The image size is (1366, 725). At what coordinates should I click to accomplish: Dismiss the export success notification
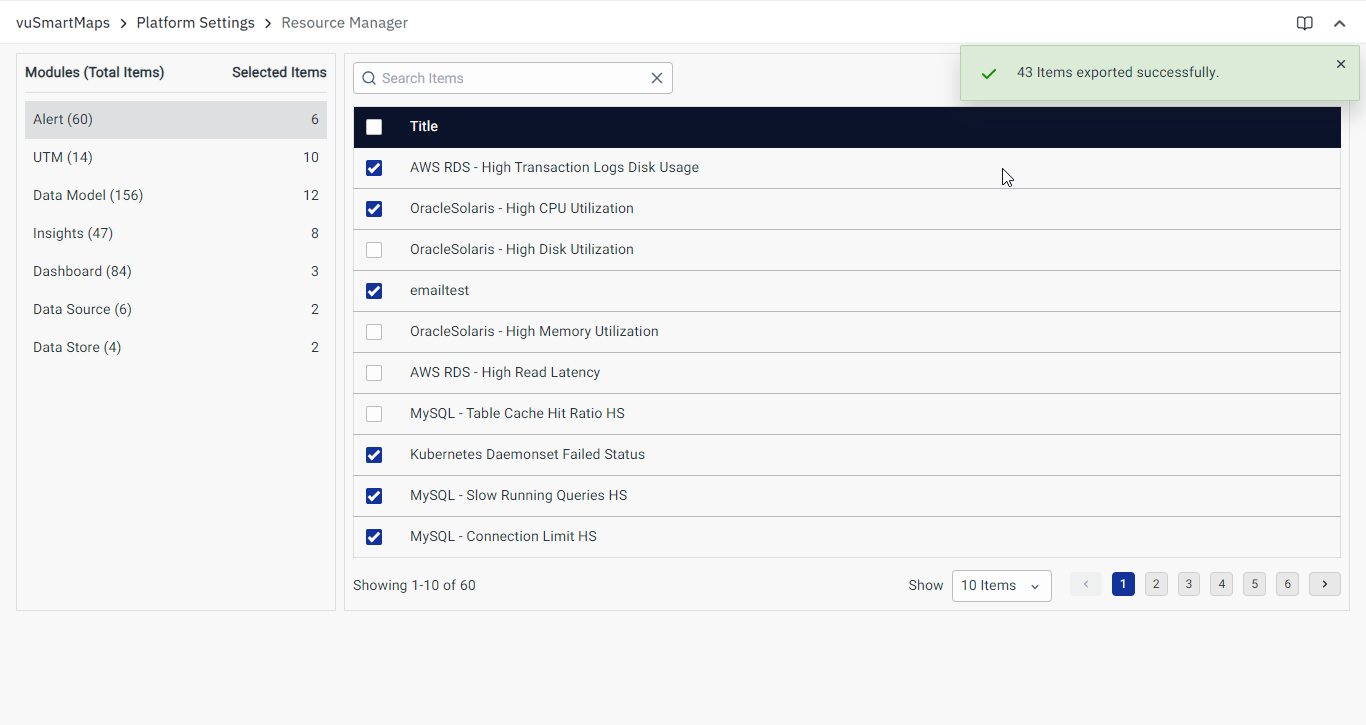click(x=1341, y=64)
